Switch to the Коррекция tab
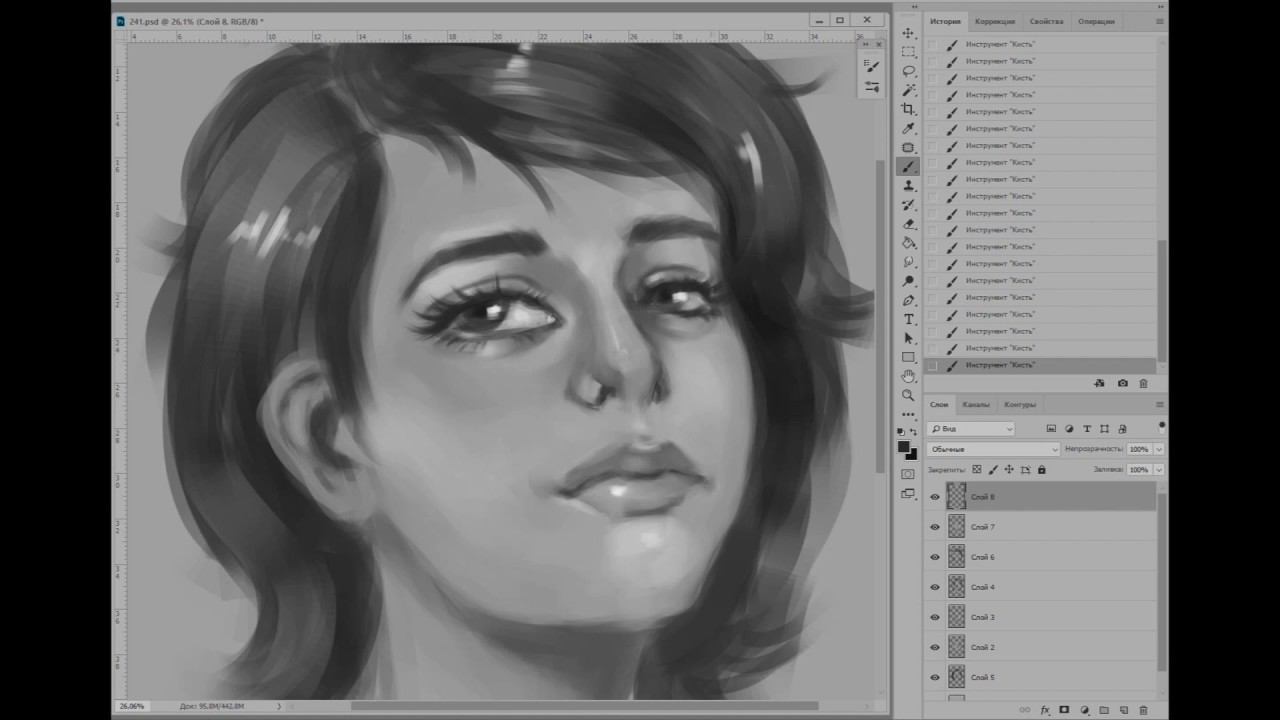Image resolution: width=1280 pixels, height=720 pixels. [995, 21]
